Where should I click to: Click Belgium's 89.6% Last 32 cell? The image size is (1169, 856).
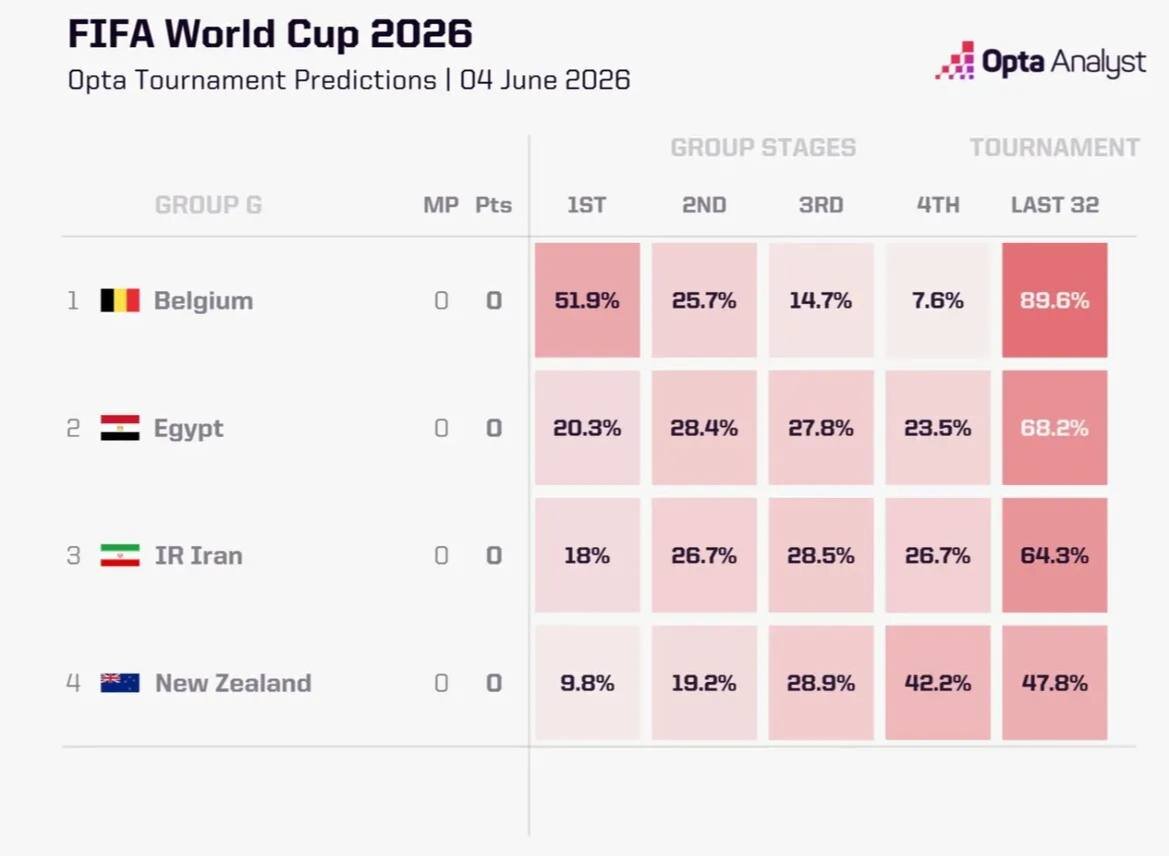point(1055,300)
